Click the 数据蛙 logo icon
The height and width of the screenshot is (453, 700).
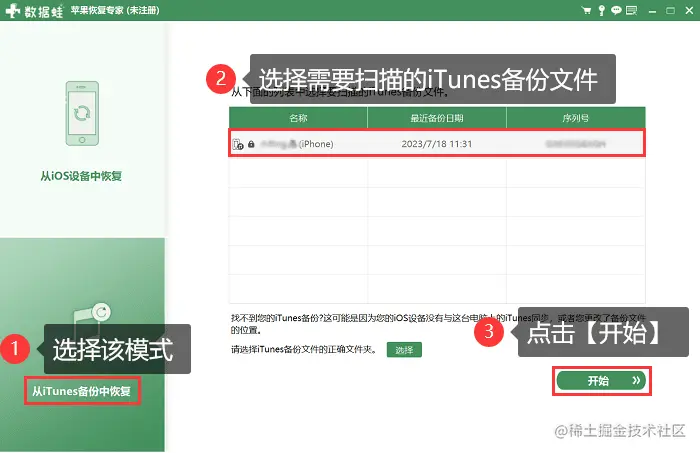[x=12, y=10]
